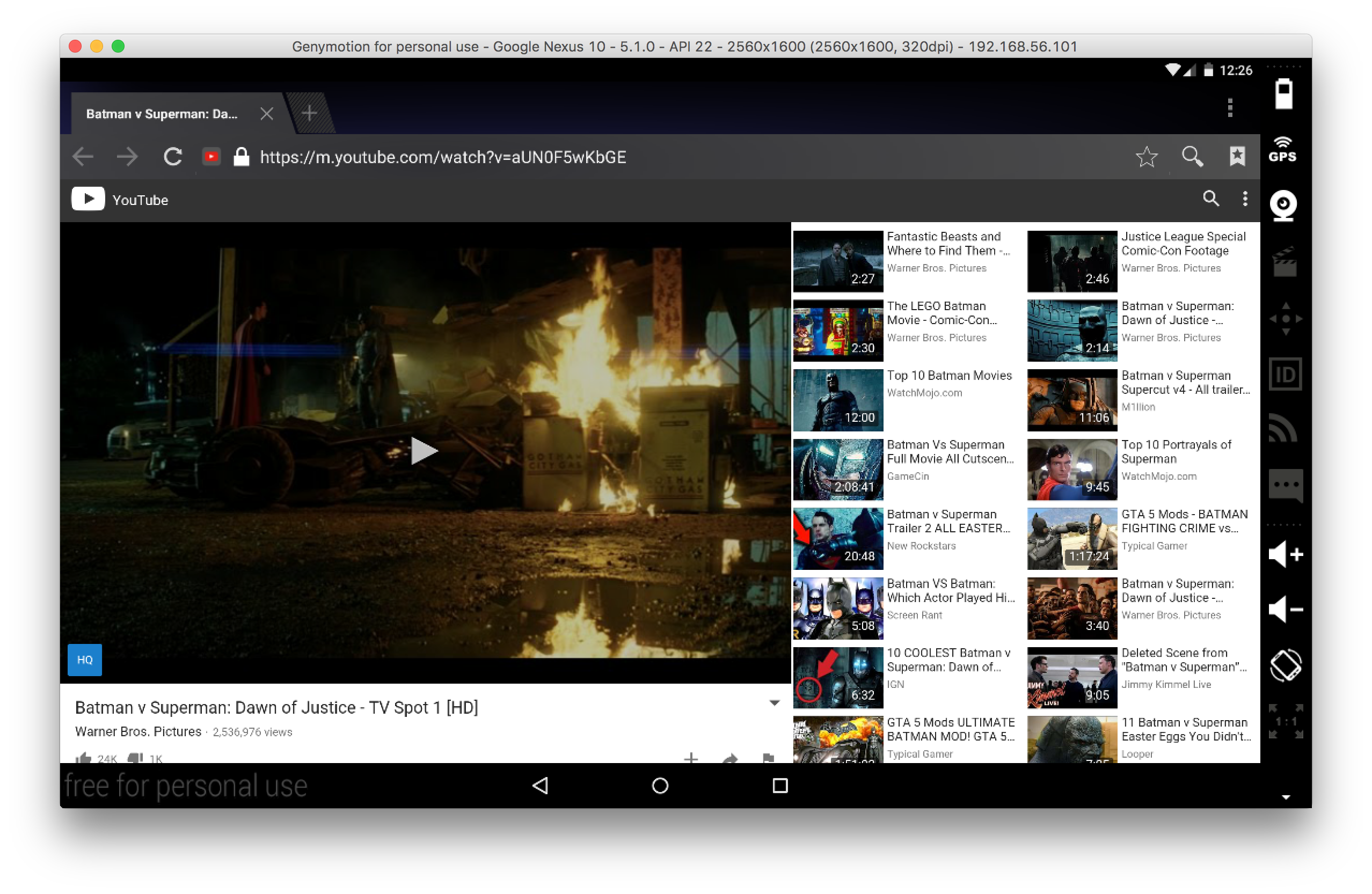This screenshot has height=894, width=1372.
Task: Open a new browser tab
Action: tap(310, 113)
